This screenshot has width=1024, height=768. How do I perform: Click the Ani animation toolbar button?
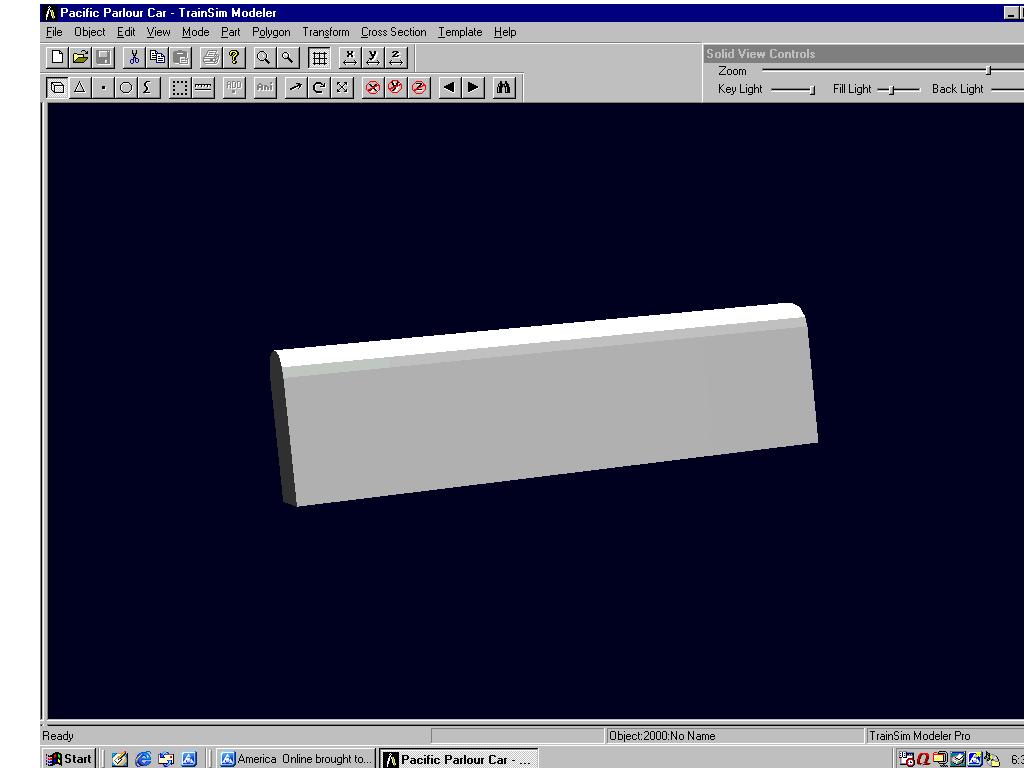click(x=264, y=88)
